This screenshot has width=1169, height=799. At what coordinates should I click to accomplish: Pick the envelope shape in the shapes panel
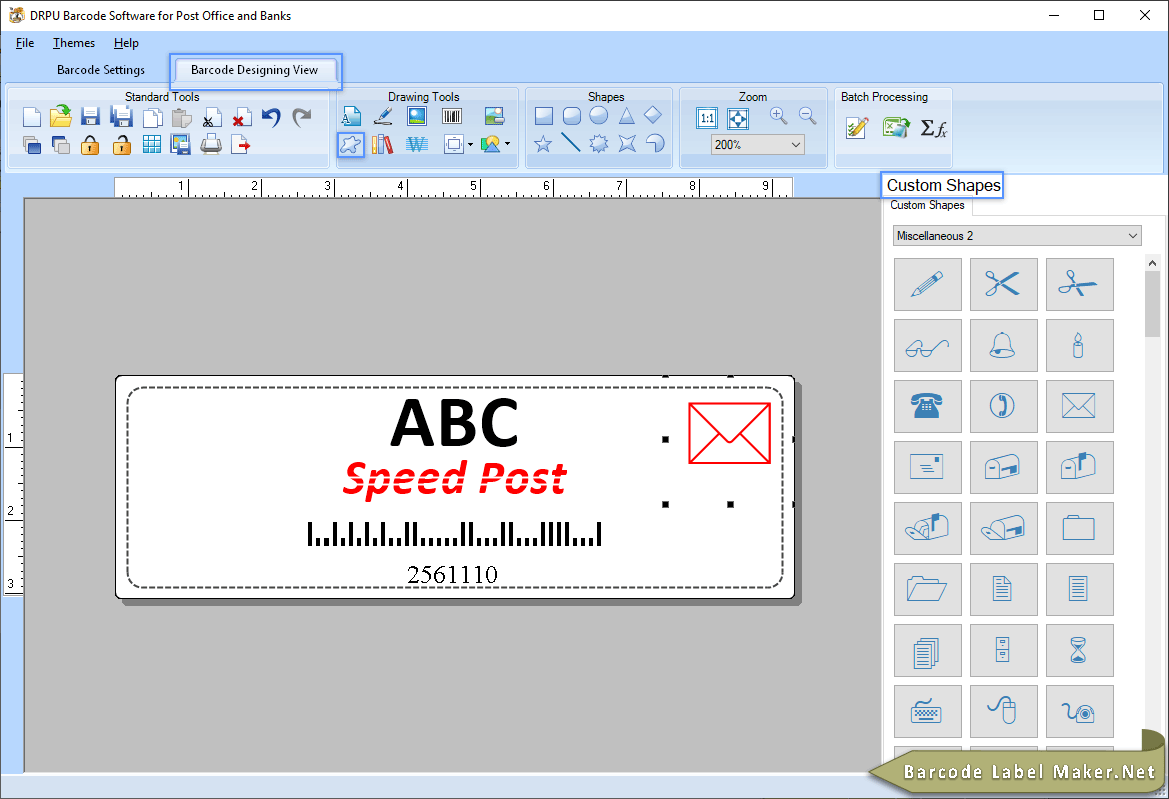1080,406
